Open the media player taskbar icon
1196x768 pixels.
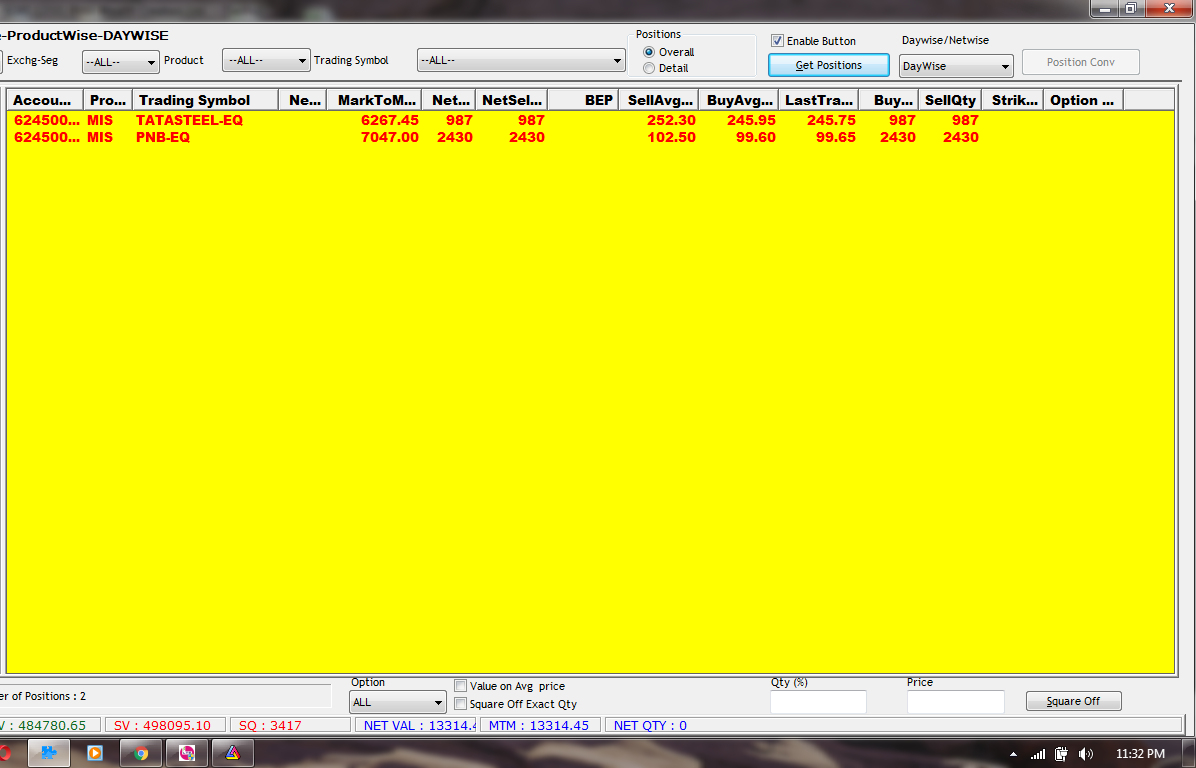click(x=95, y=753)
